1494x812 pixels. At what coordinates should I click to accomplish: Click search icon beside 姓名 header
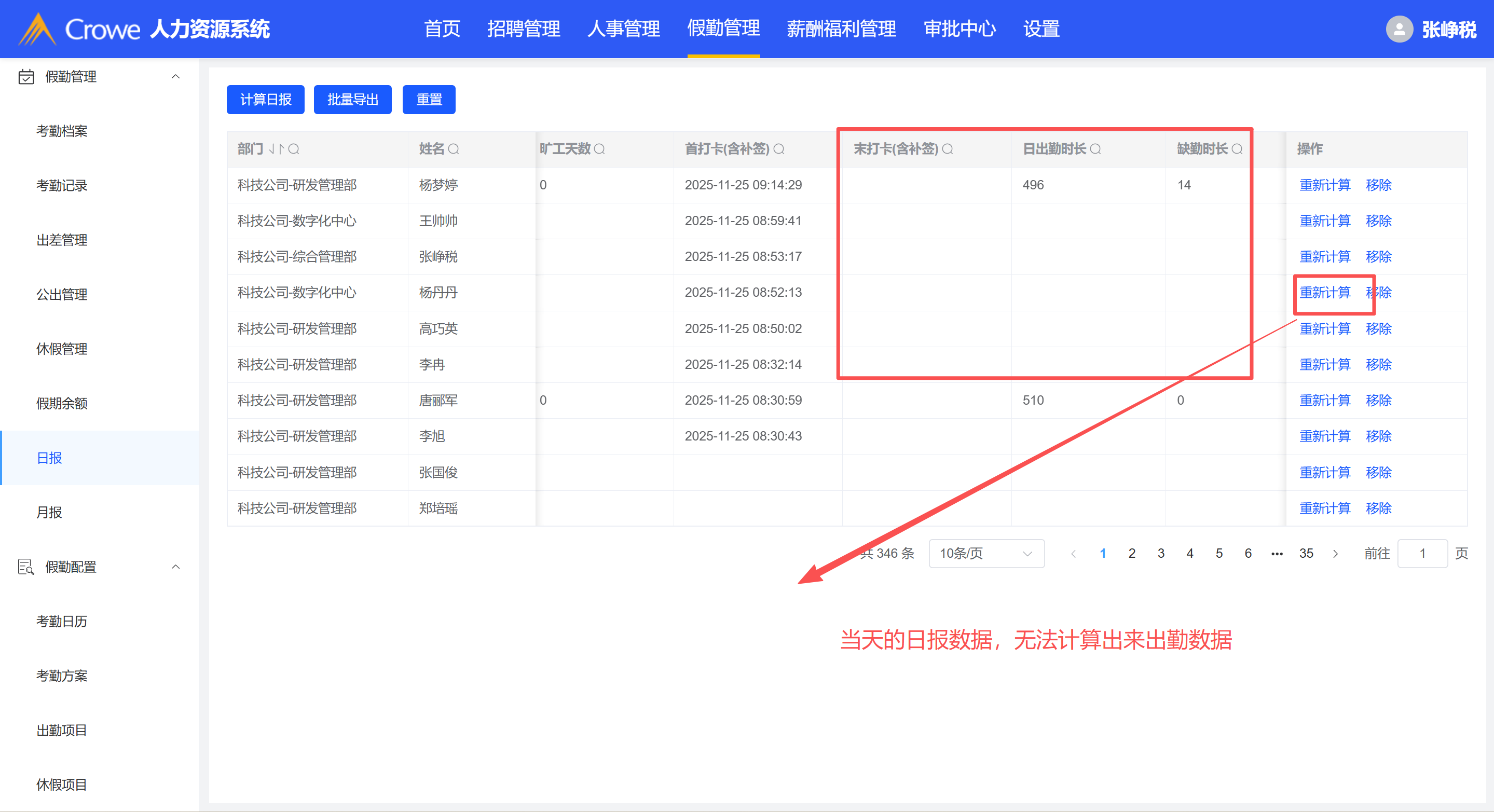click(454, 149)
